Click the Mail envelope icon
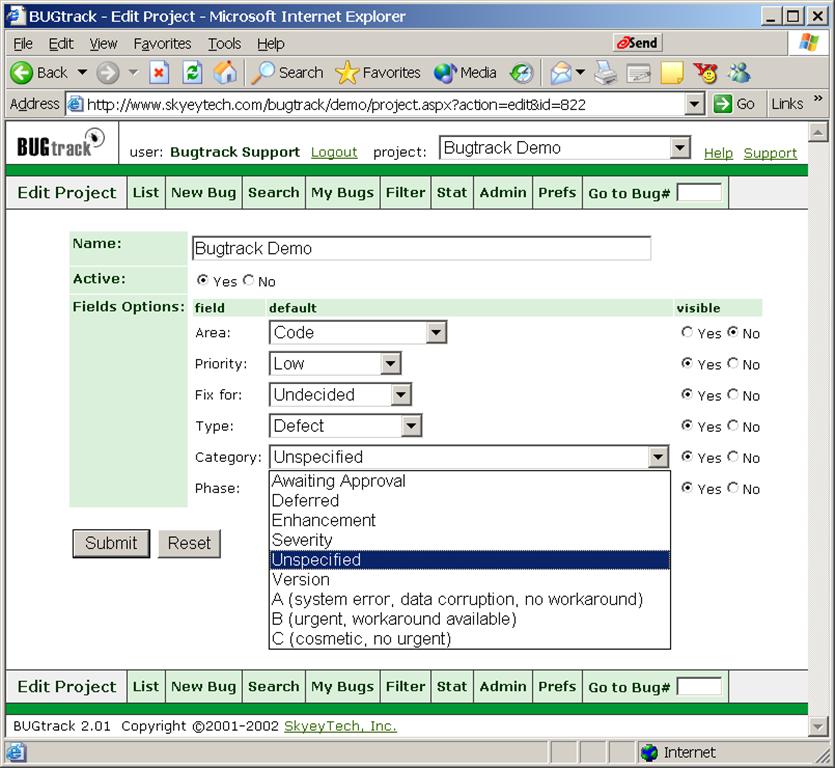 [x=561, y=73]
